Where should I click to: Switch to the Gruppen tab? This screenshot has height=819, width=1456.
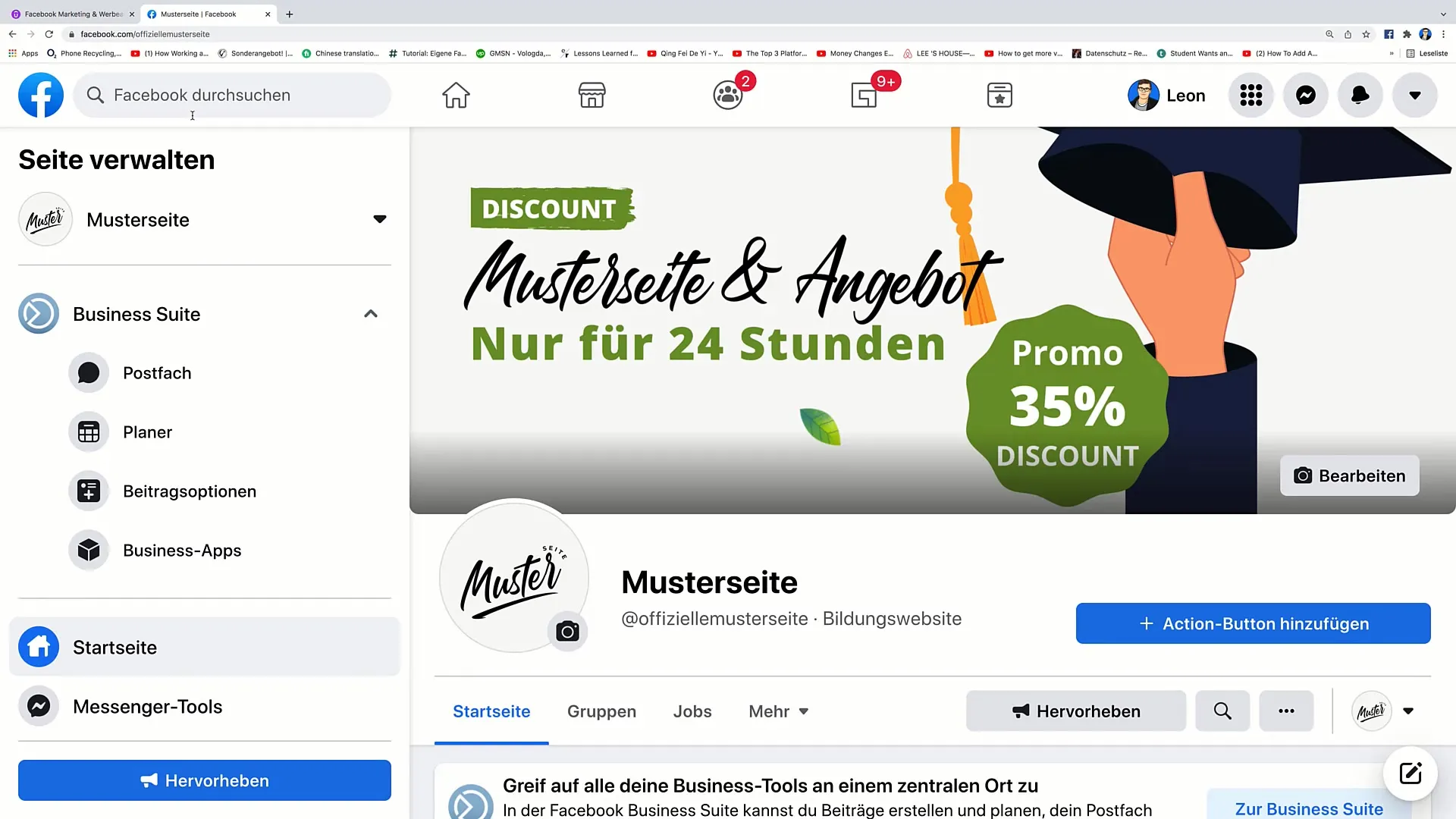(601, 711)
